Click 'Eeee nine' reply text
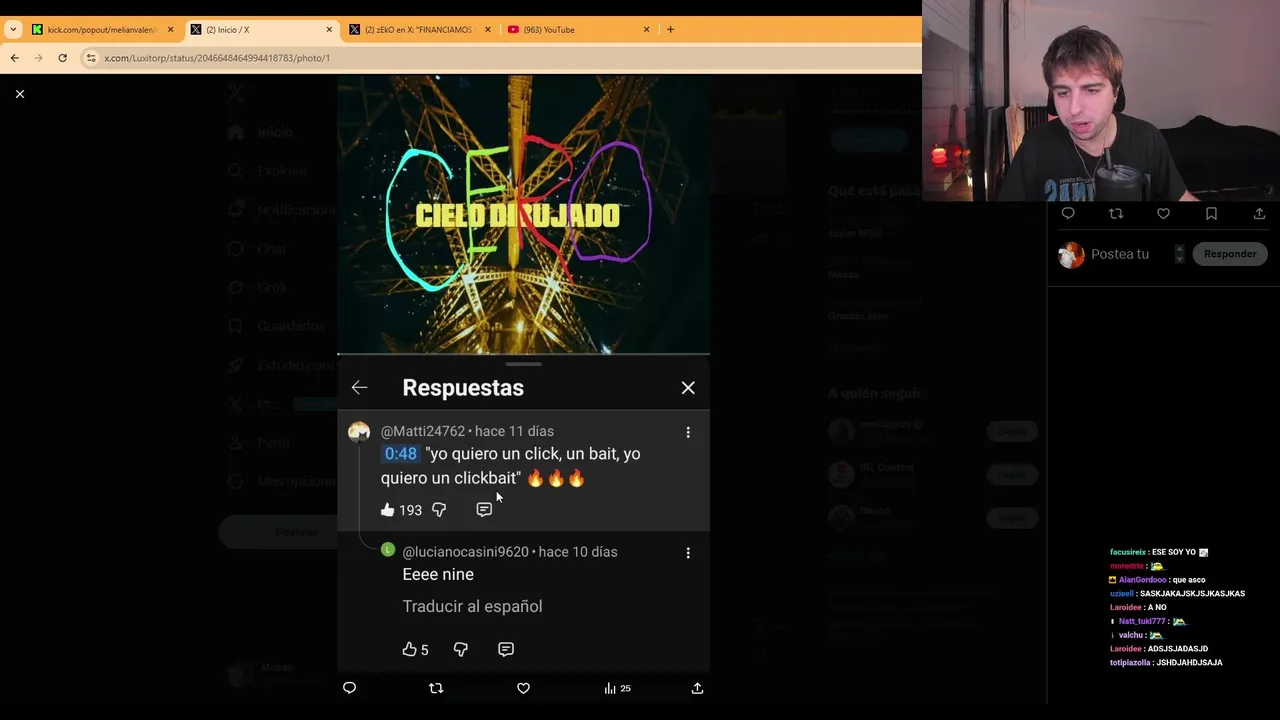Viewport: 1280px width, 720px height. [438, 575]
